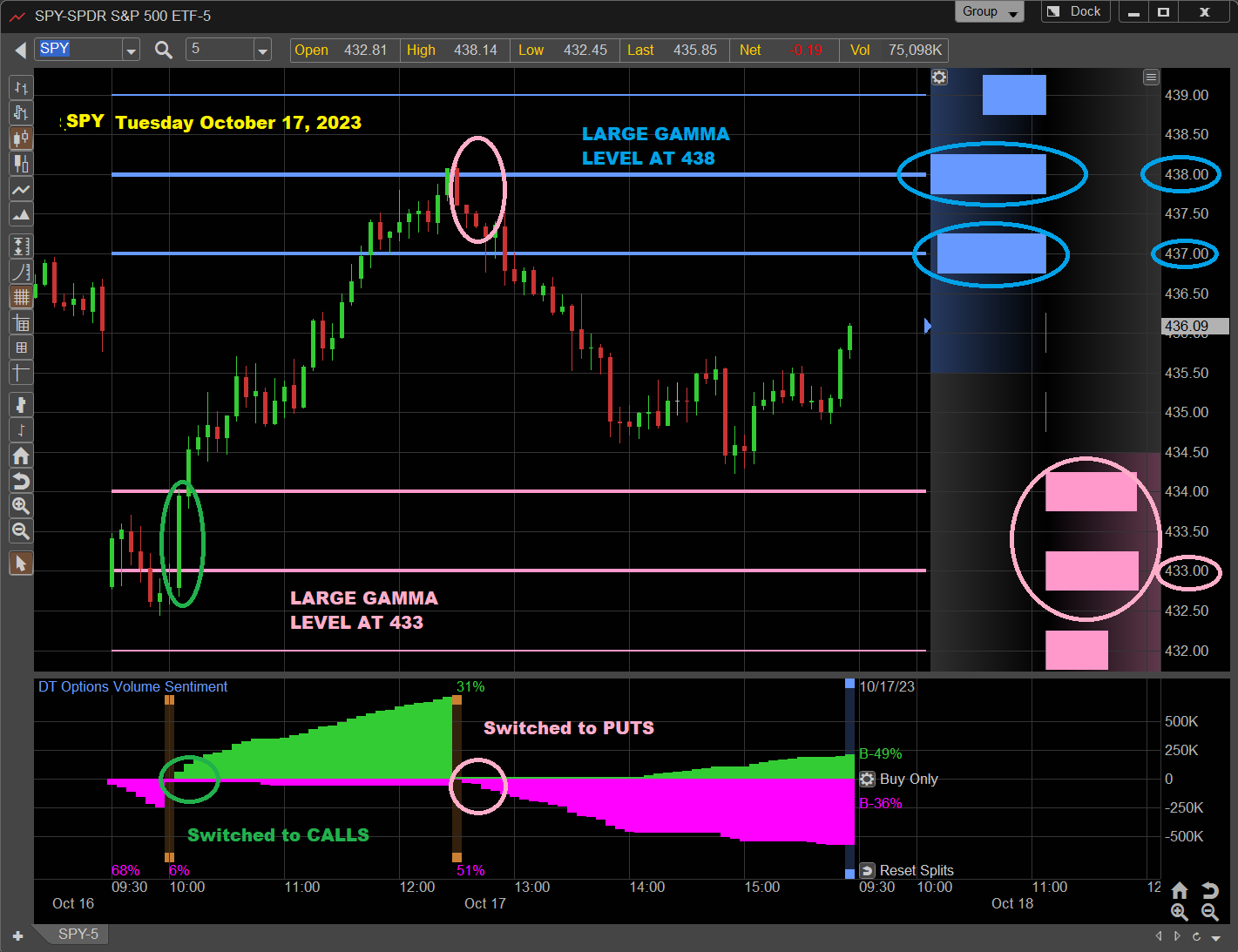
Task: Select the OHLC bar chart type
Action: click(x=21, y=87)
